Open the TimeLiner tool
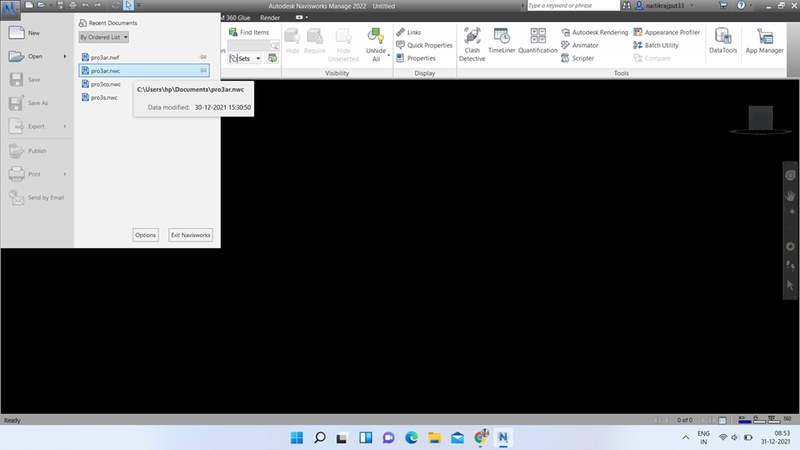The height and width of the screenshot is (450, 800). (x=502, y=41)
